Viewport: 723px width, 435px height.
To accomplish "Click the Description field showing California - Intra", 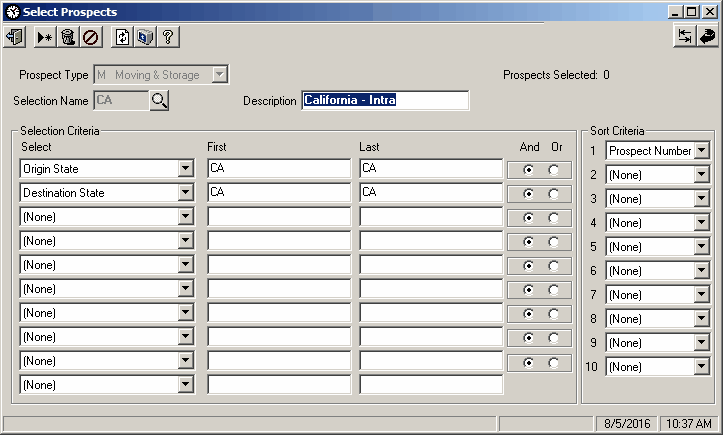I will pos(385,100).
